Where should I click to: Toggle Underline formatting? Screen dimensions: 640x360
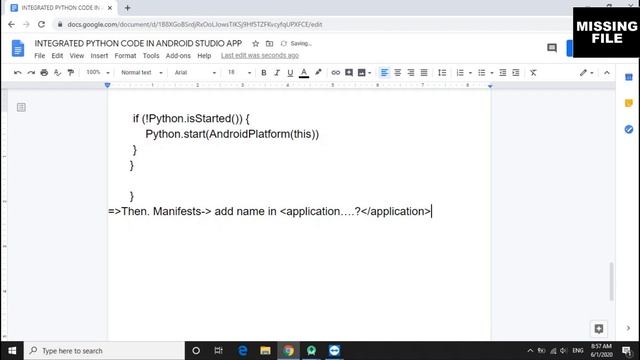click(x=290, y=73)
